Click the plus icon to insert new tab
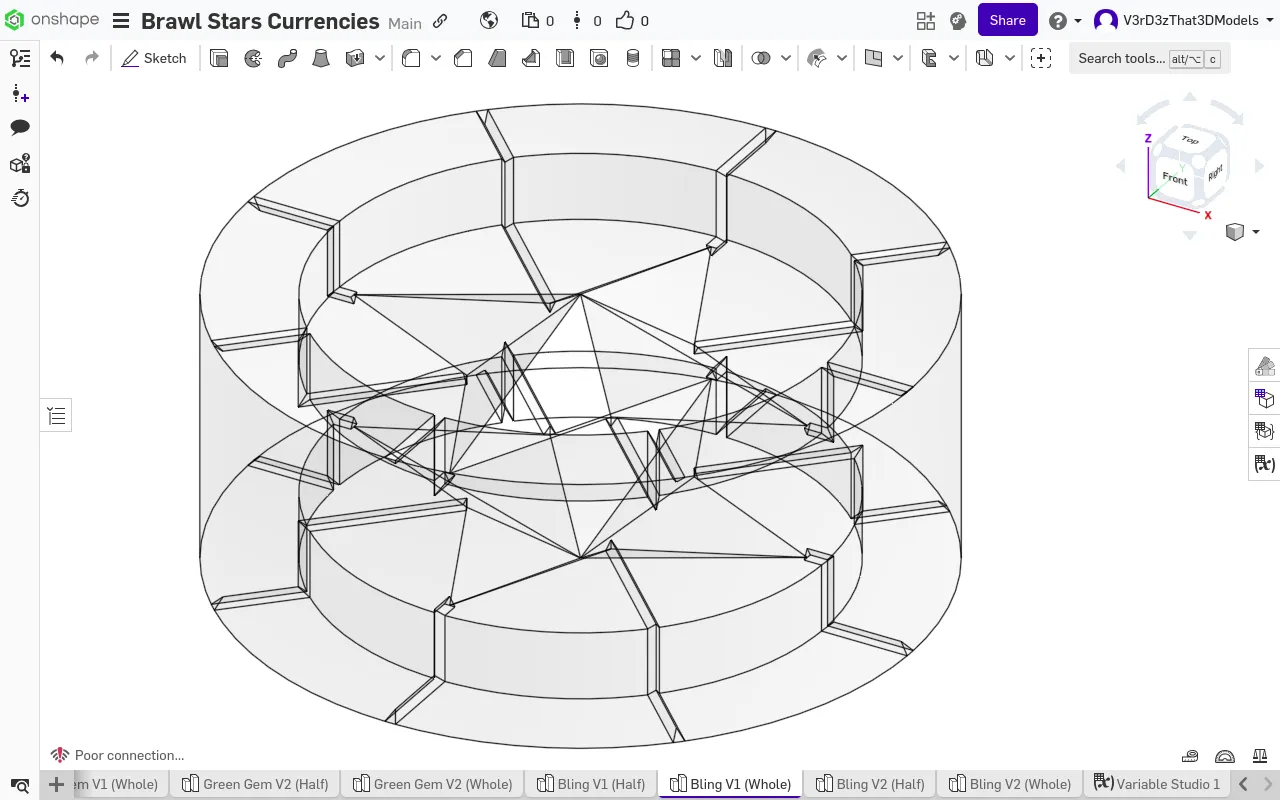Viewport: 1280px width, 800px height. coord(57,784)
